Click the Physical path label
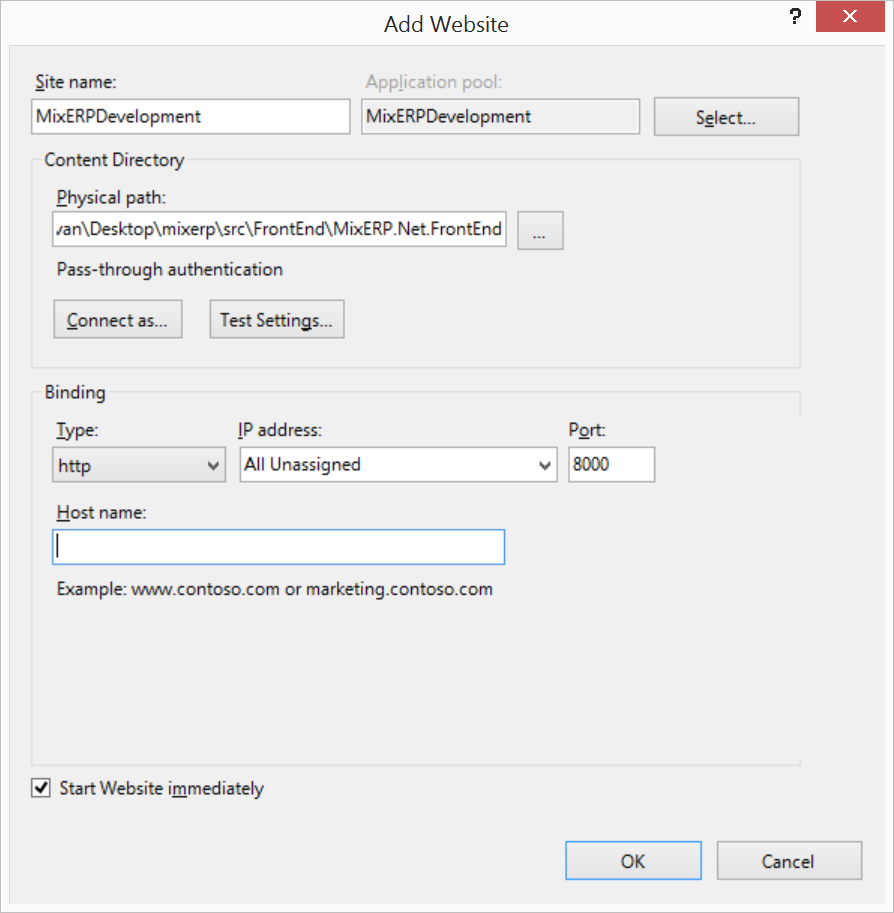Screen dimensions: 894x913 (111, 198)
